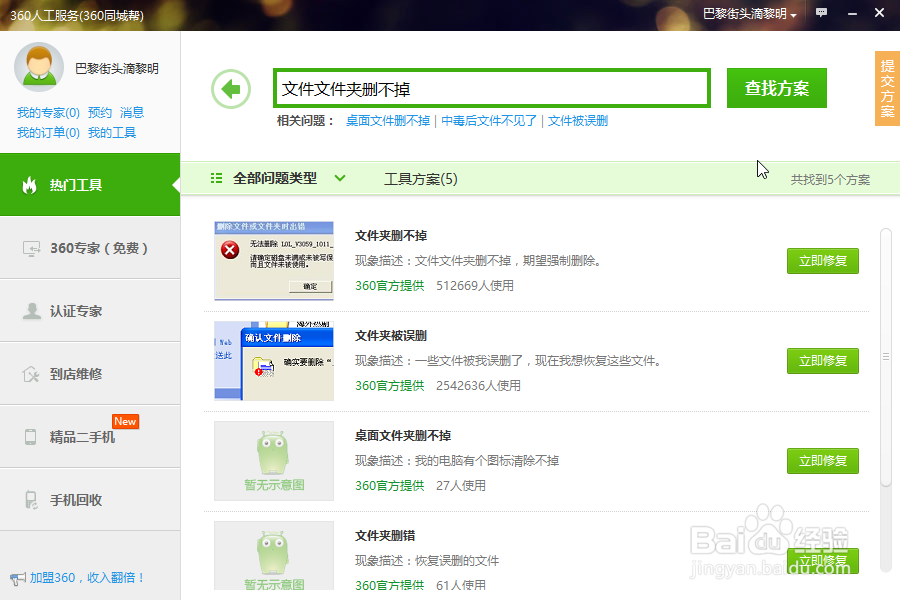Open the 认证专家 sidebar tab

(90, 311)
